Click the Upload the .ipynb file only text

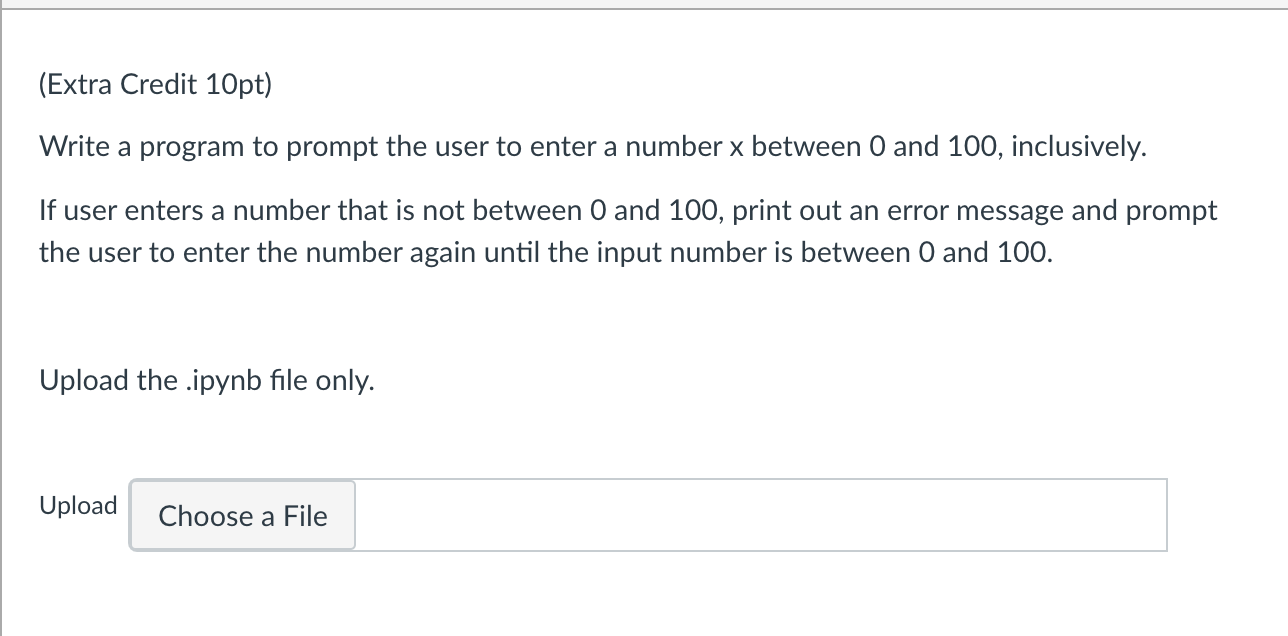[x=206, y=380]
